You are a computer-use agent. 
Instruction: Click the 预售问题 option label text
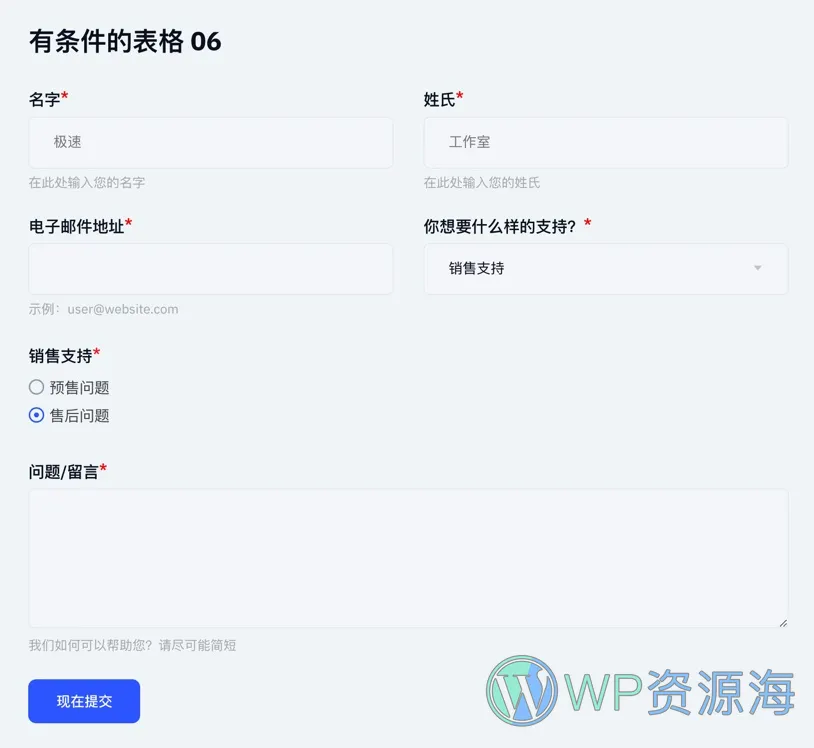click(79, 388)
